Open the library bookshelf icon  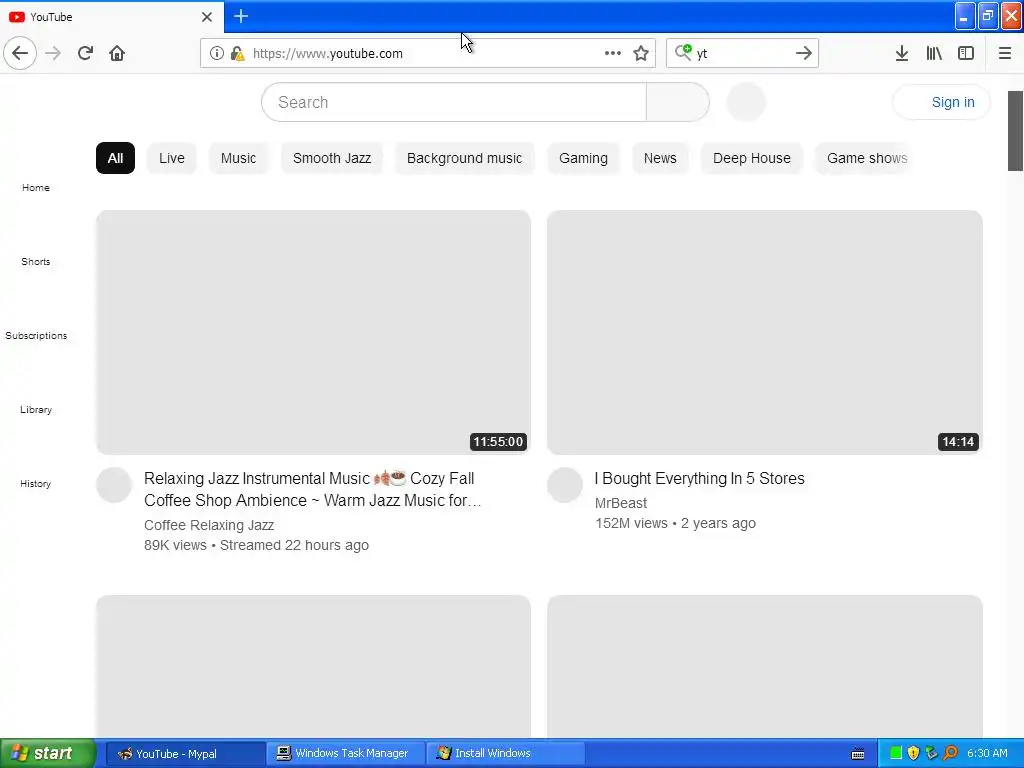(x=934, y=53)
